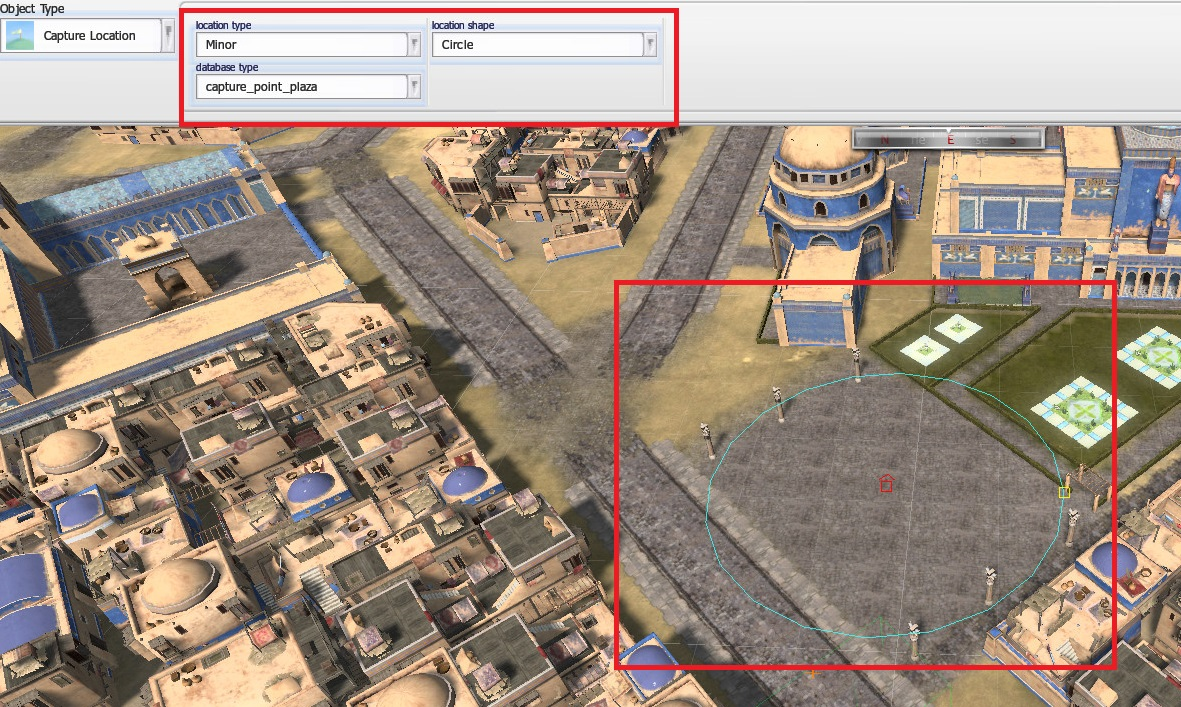Open the location type dropdown set to Minor
The width and height of the screenshot is (1181, 707).
pos(307,44)
